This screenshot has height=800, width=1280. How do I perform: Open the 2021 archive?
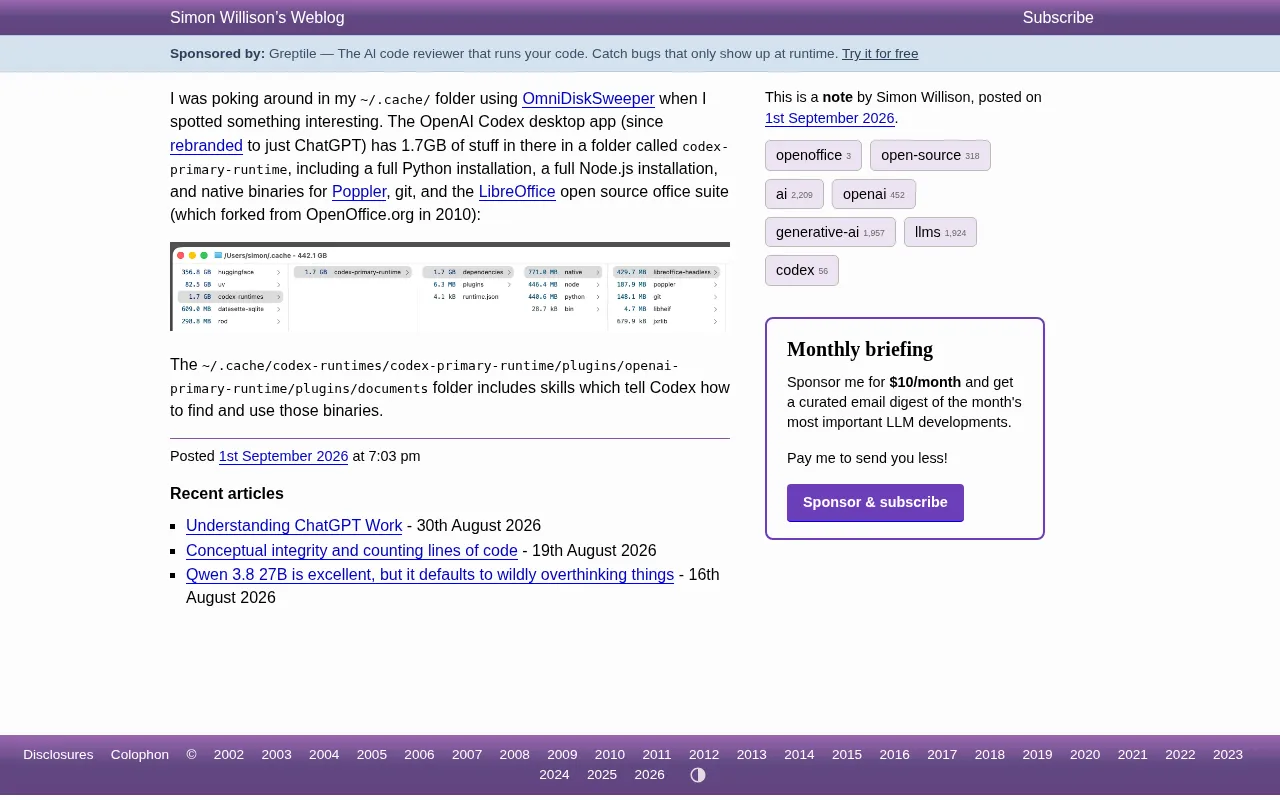[1133, 755]
